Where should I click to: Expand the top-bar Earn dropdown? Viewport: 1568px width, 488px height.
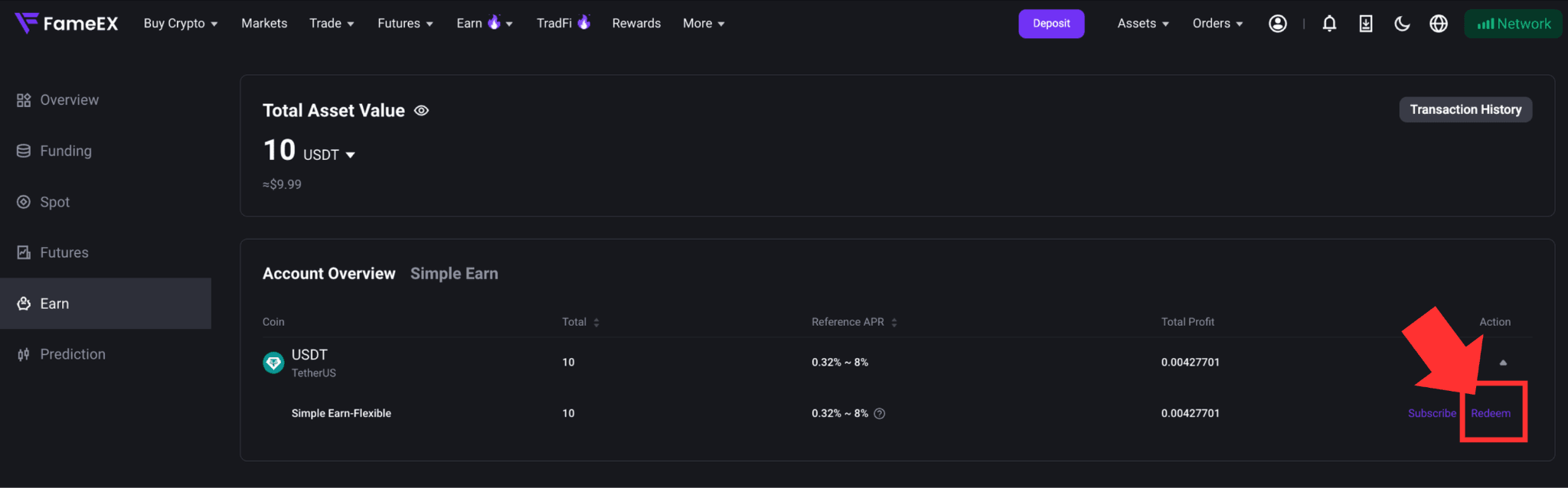(485, 24)
